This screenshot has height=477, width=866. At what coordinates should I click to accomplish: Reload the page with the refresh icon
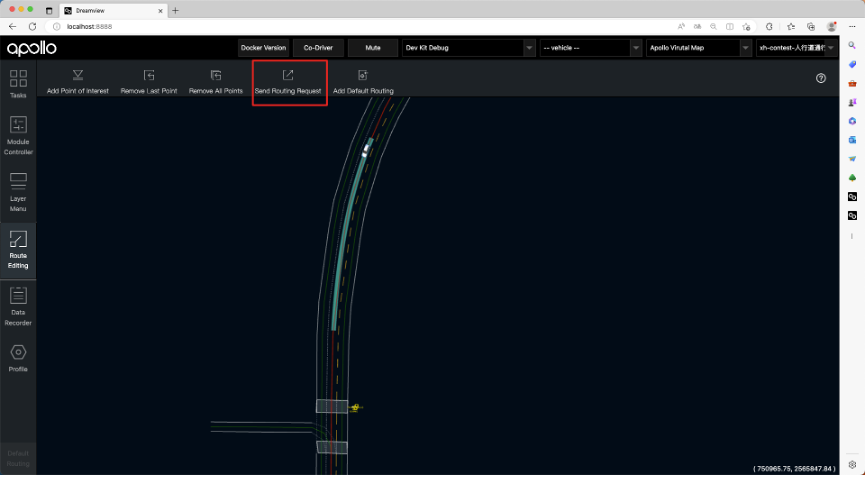pyautogui.click(x=33, y=26)
